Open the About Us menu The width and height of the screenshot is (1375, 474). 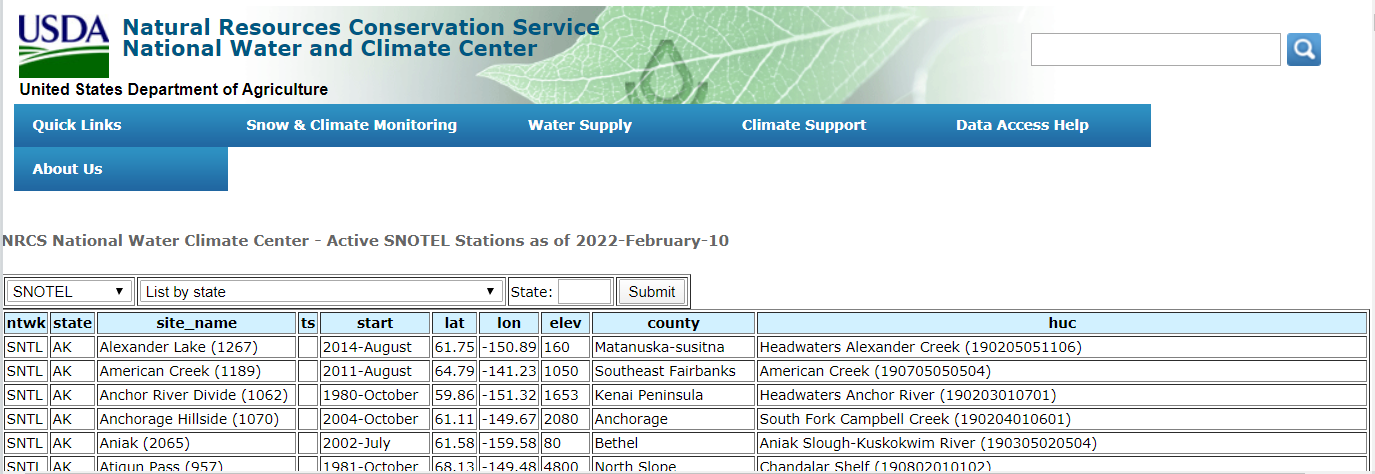coord(68,169)
